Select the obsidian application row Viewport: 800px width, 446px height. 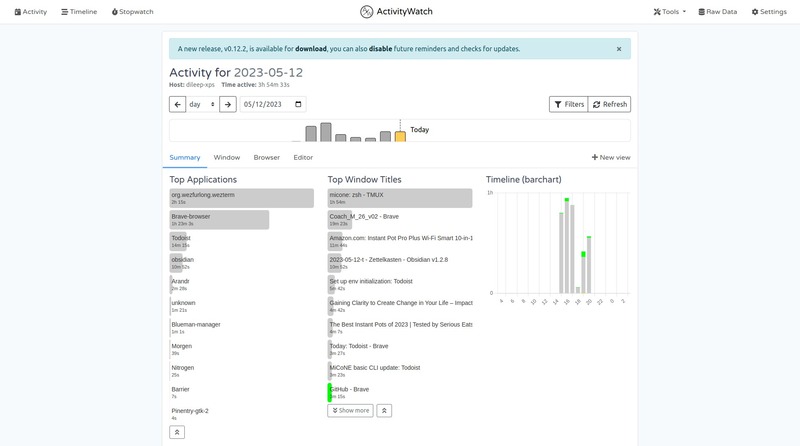[x=241, y=263]
